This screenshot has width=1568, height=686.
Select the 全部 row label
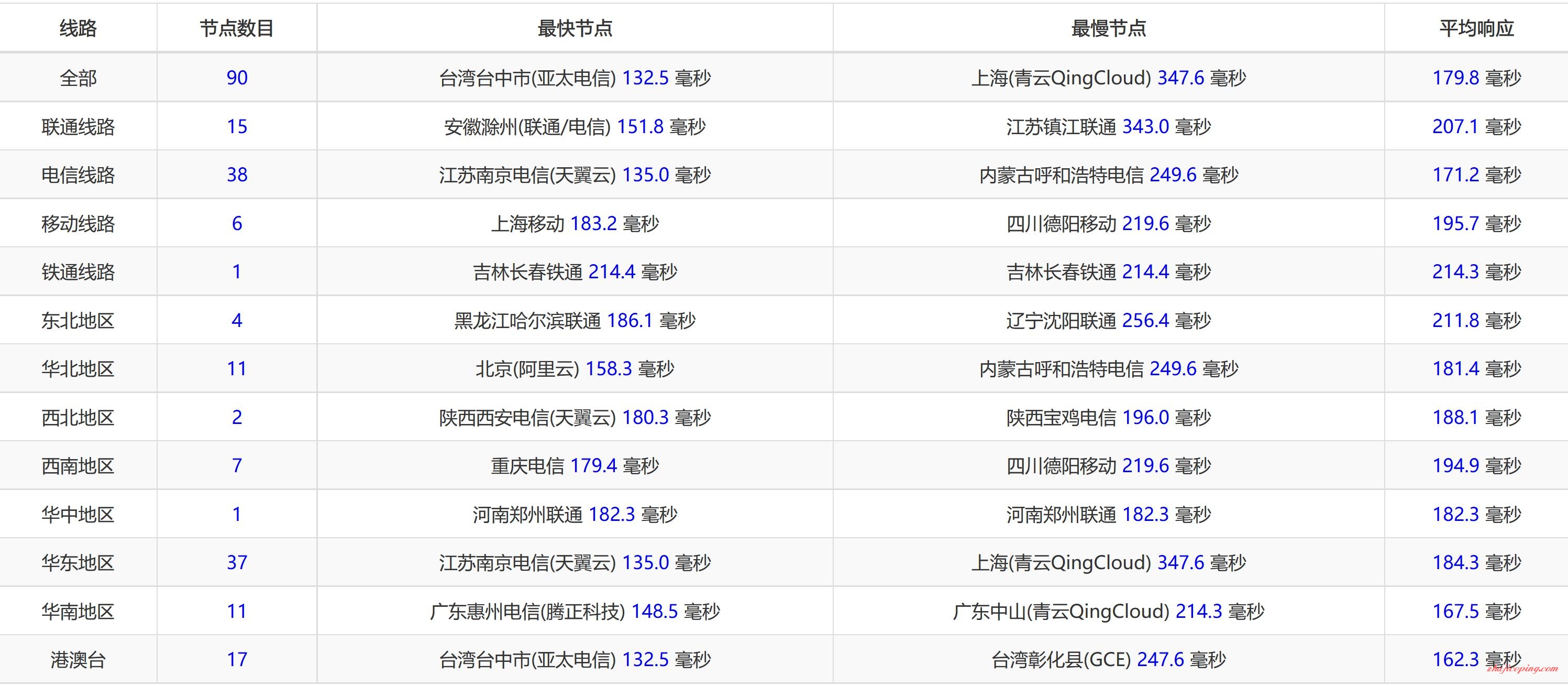pyautogui.click(x=78, y=78)
